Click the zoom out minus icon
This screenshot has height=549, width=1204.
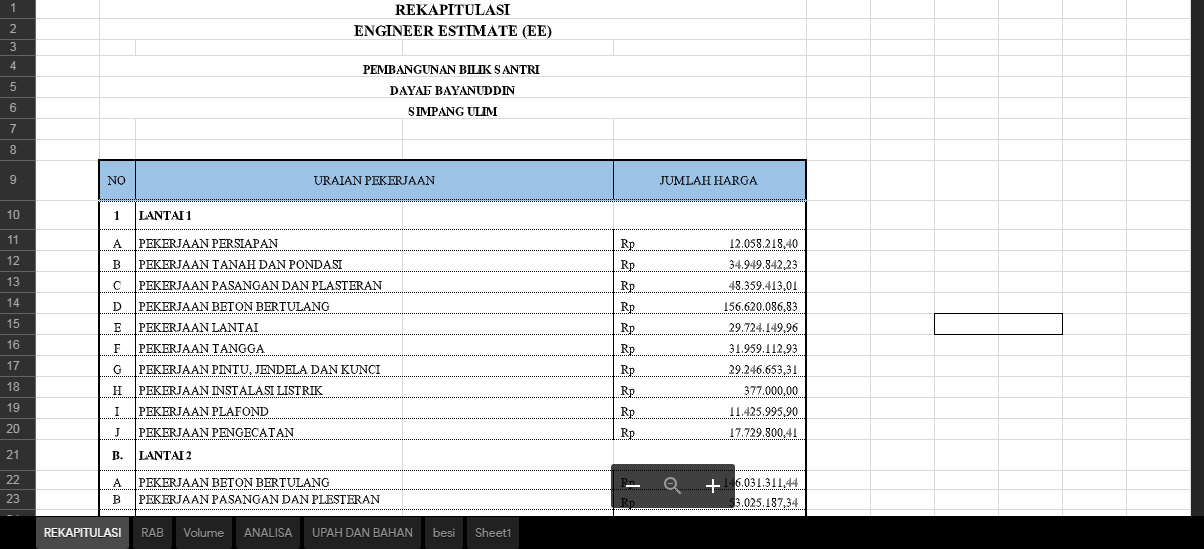coord(632,486)
